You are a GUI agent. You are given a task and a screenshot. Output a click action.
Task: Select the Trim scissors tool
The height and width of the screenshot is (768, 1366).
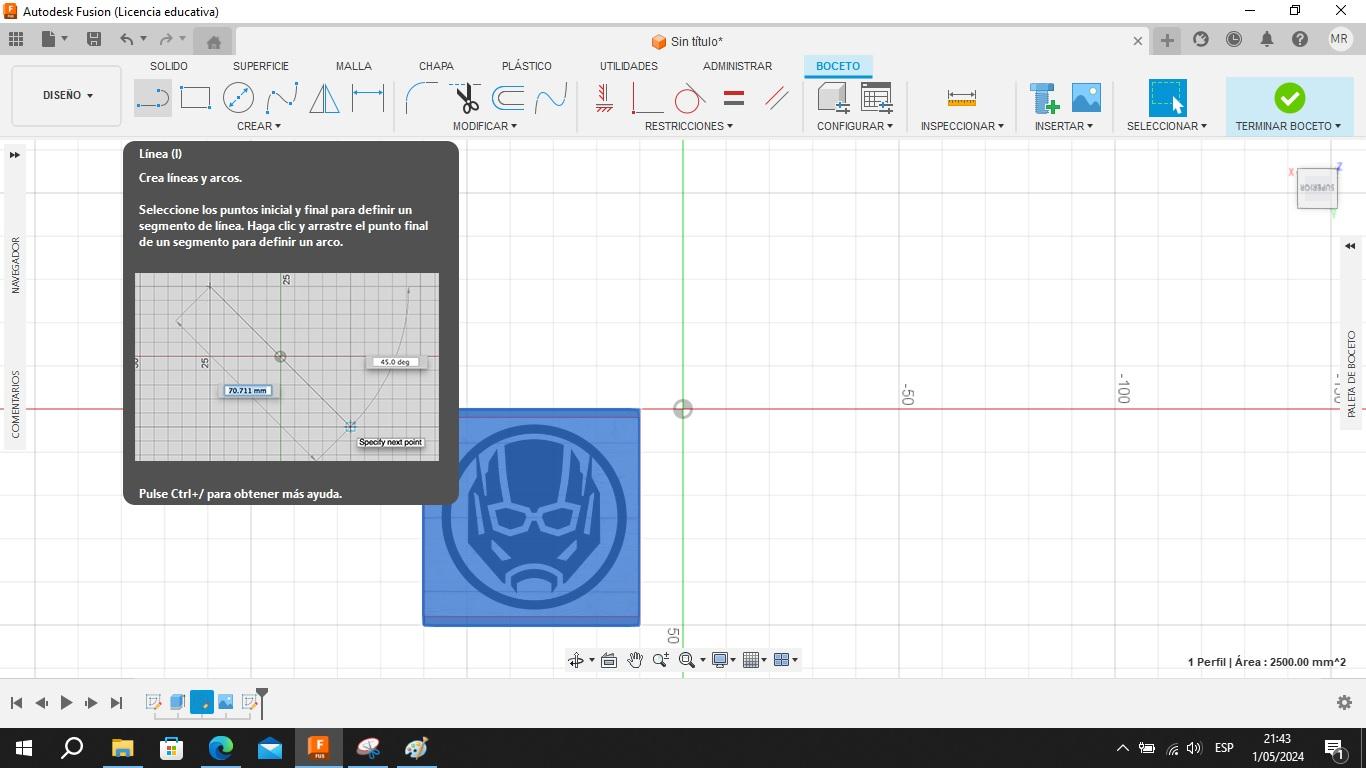coord(465,98)
